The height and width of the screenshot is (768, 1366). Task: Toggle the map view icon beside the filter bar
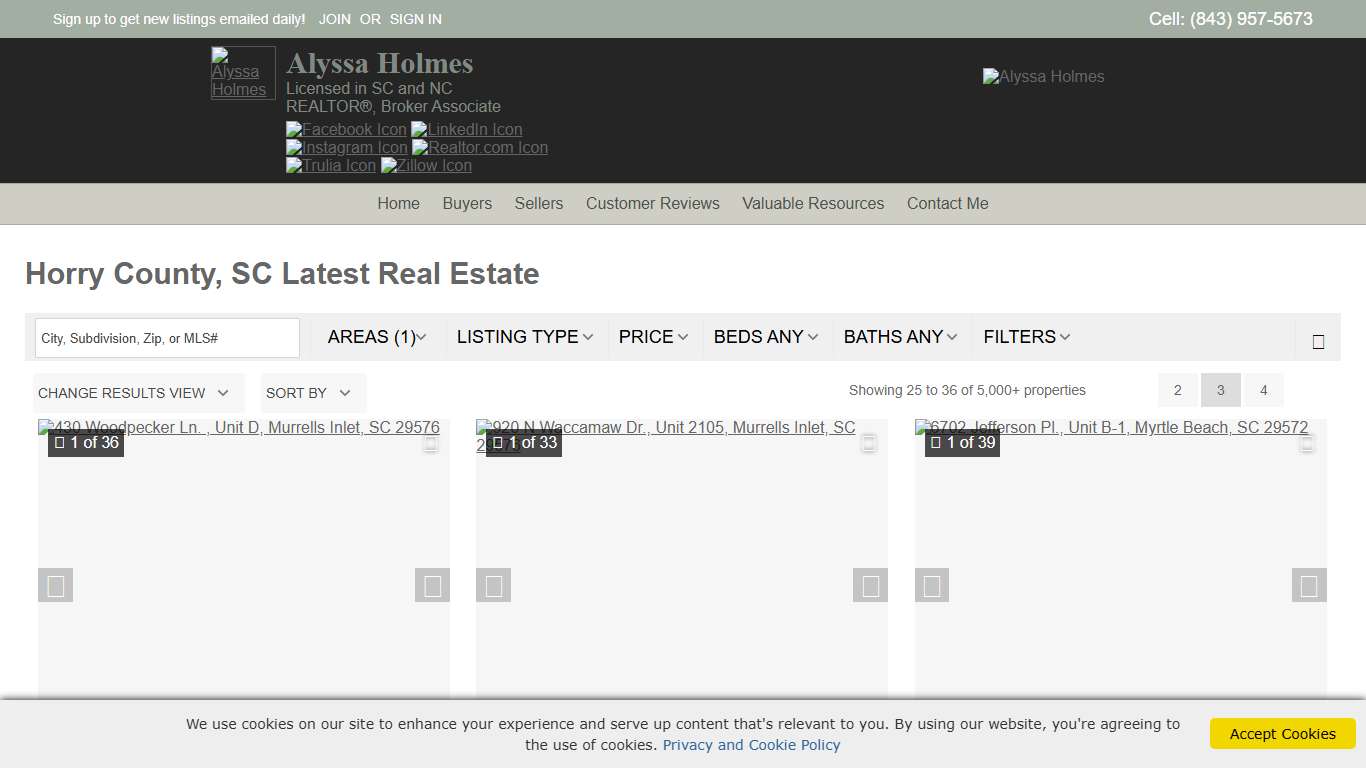pyautogui.click(x=1316, y=338)
